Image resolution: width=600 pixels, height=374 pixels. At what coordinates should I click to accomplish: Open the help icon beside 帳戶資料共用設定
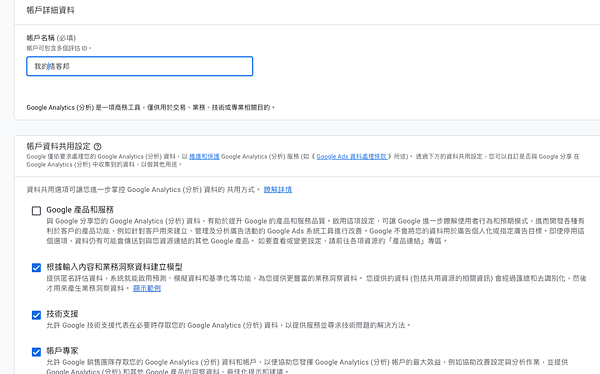[98, 147]
